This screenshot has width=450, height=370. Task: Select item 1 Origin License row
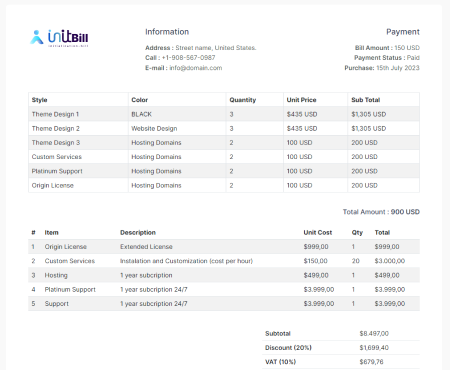[224, 247]
